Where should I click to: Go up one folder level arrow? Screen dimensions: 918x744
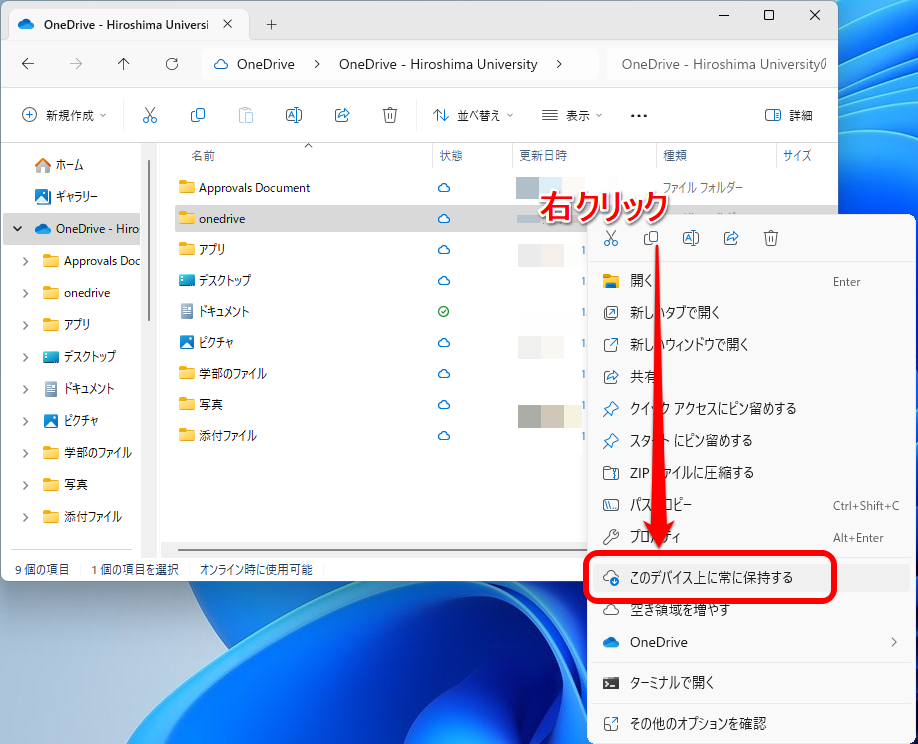click(124, 64)
